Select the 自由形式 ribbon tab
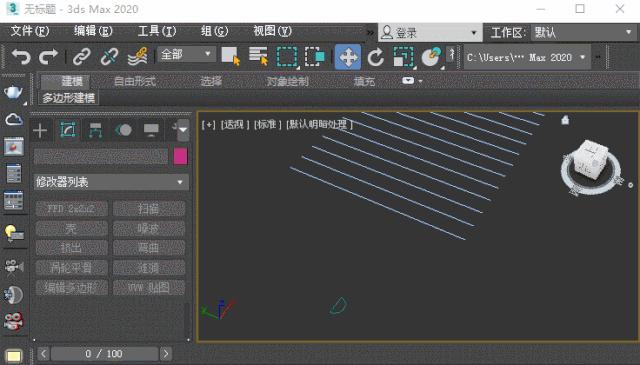The image size is (640, 365). [x=135, y=81]
